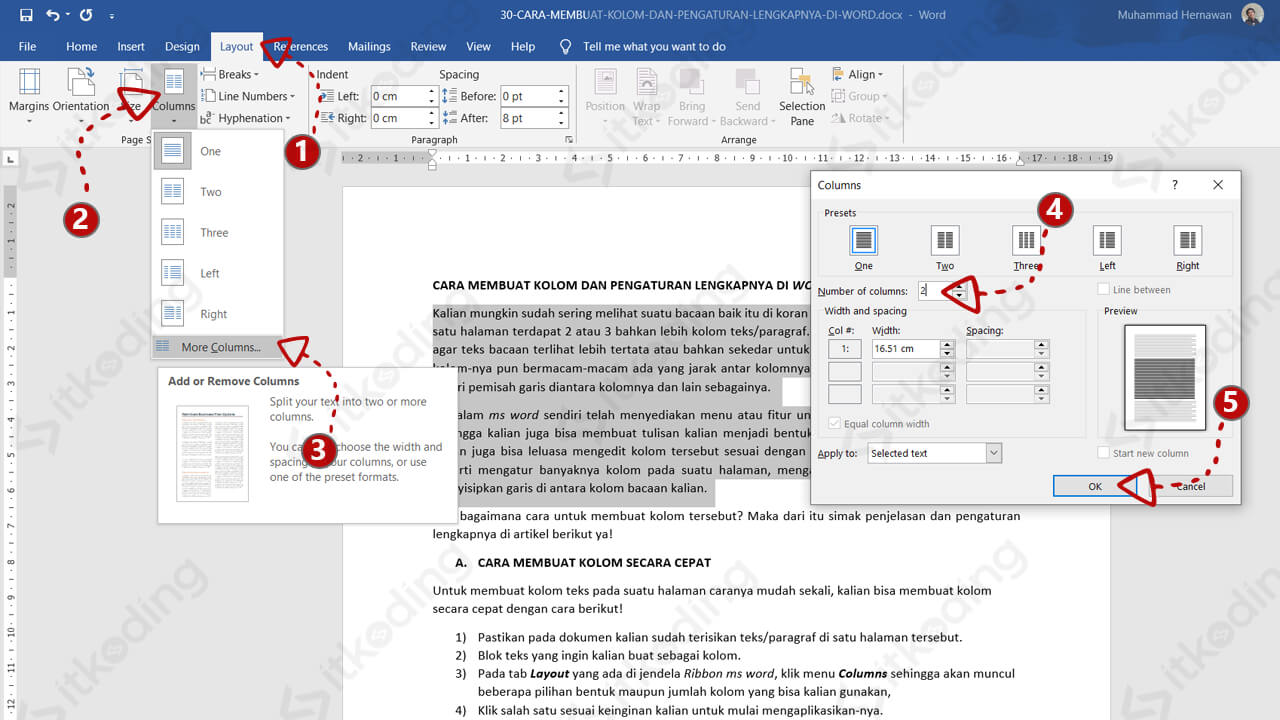Screen dimensions: 1280x720
Task: Select the Three preset in Columns dialog
Action: [x=1026, y=247]
